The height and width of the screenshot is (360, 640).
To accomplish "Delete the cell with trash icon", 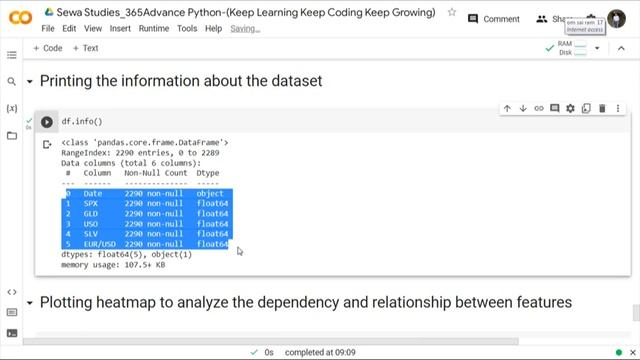I will pos(602,108).
